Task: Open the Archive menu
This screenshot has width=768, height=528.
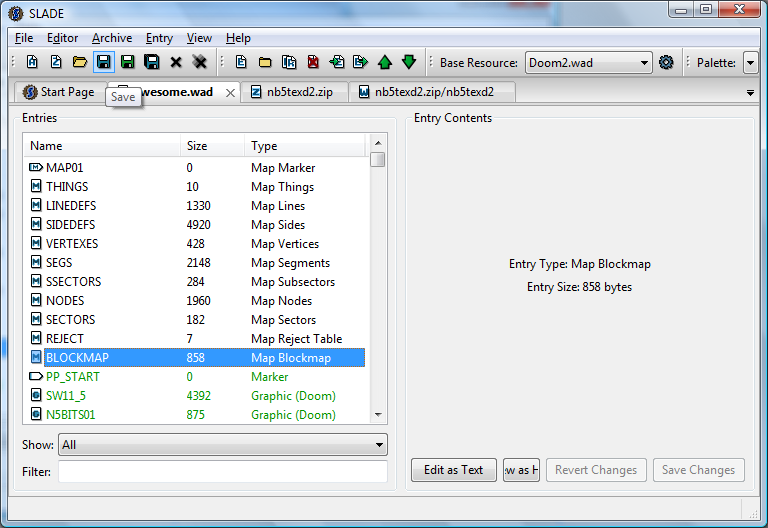Action: point(112,38)
